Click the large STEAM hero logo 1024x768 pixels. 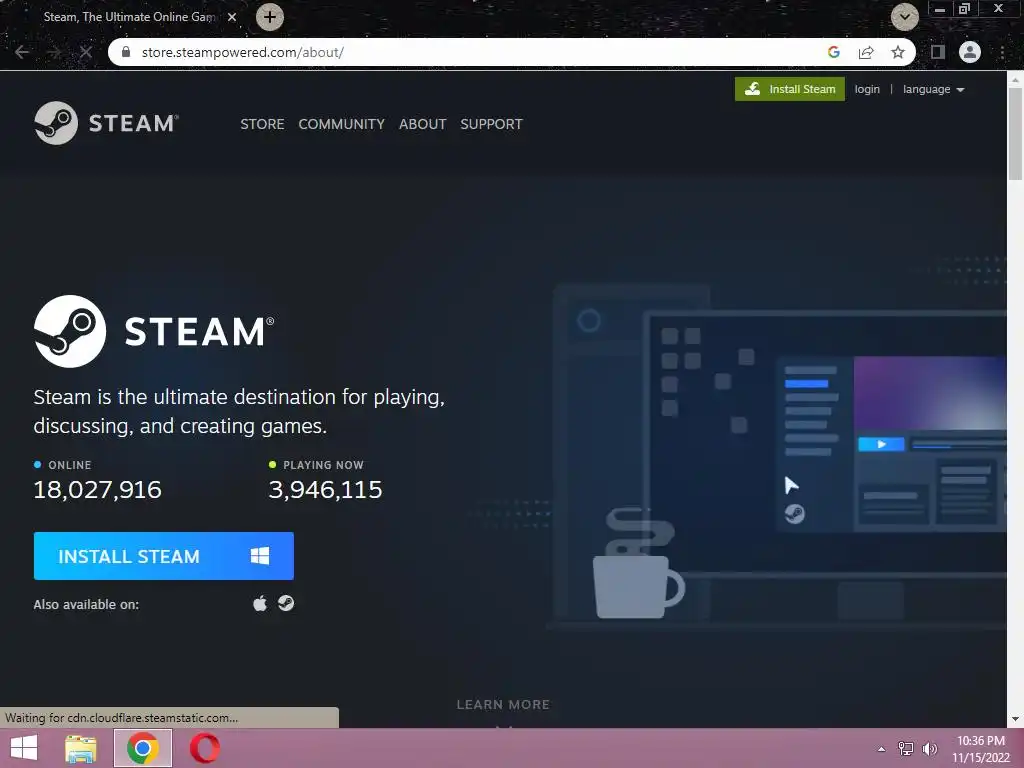(x=154, y=331)
